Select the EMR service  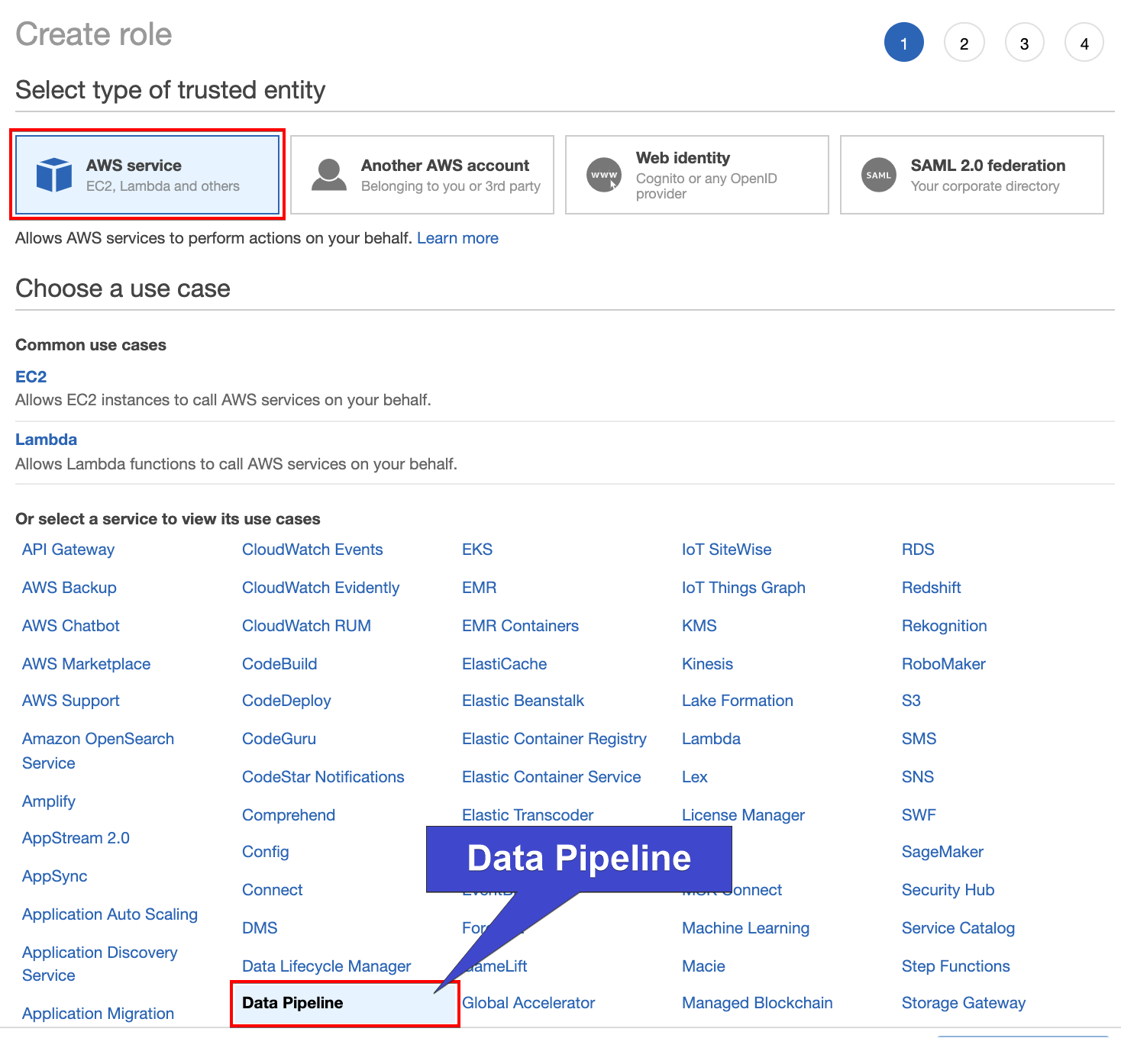480,588
